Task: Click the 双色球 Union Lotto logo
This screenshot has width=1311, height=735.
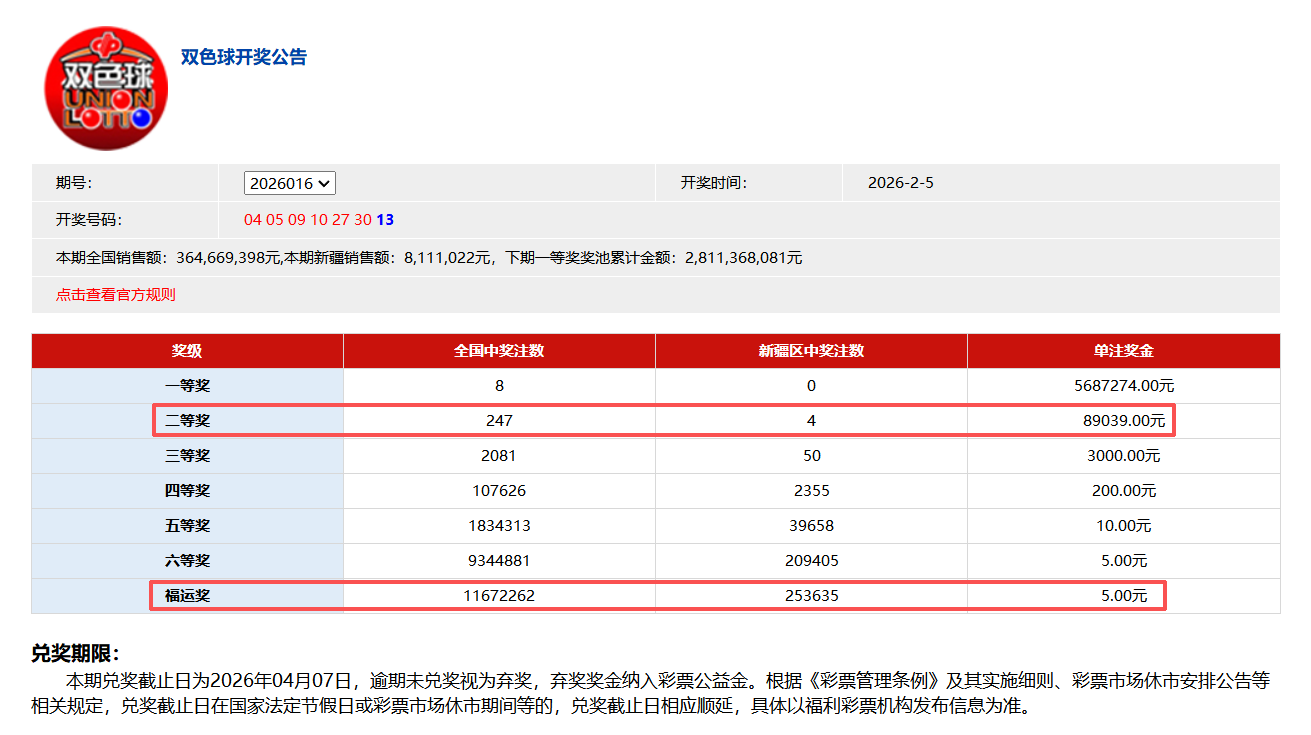Action: tap(106, 89)
